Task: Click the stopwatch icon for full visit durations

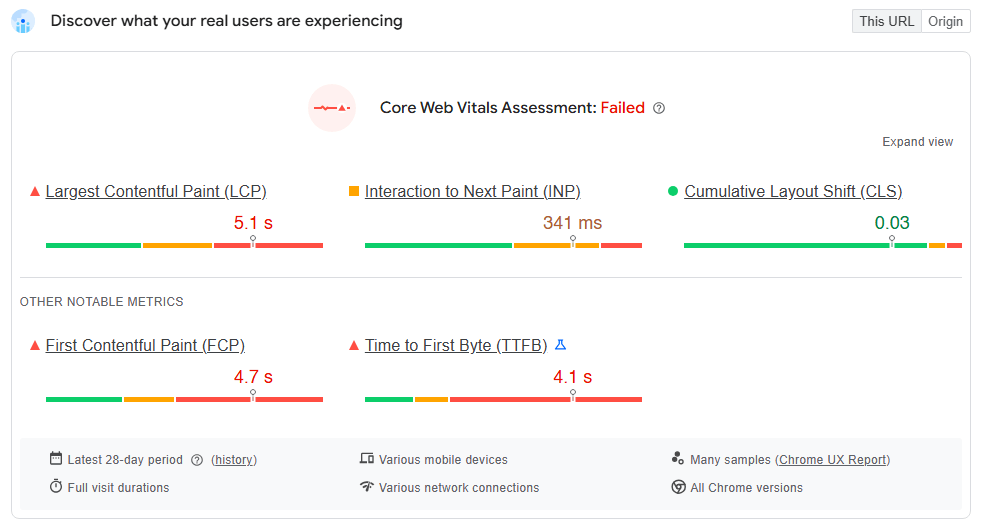Action: click(x=56, y=487)
